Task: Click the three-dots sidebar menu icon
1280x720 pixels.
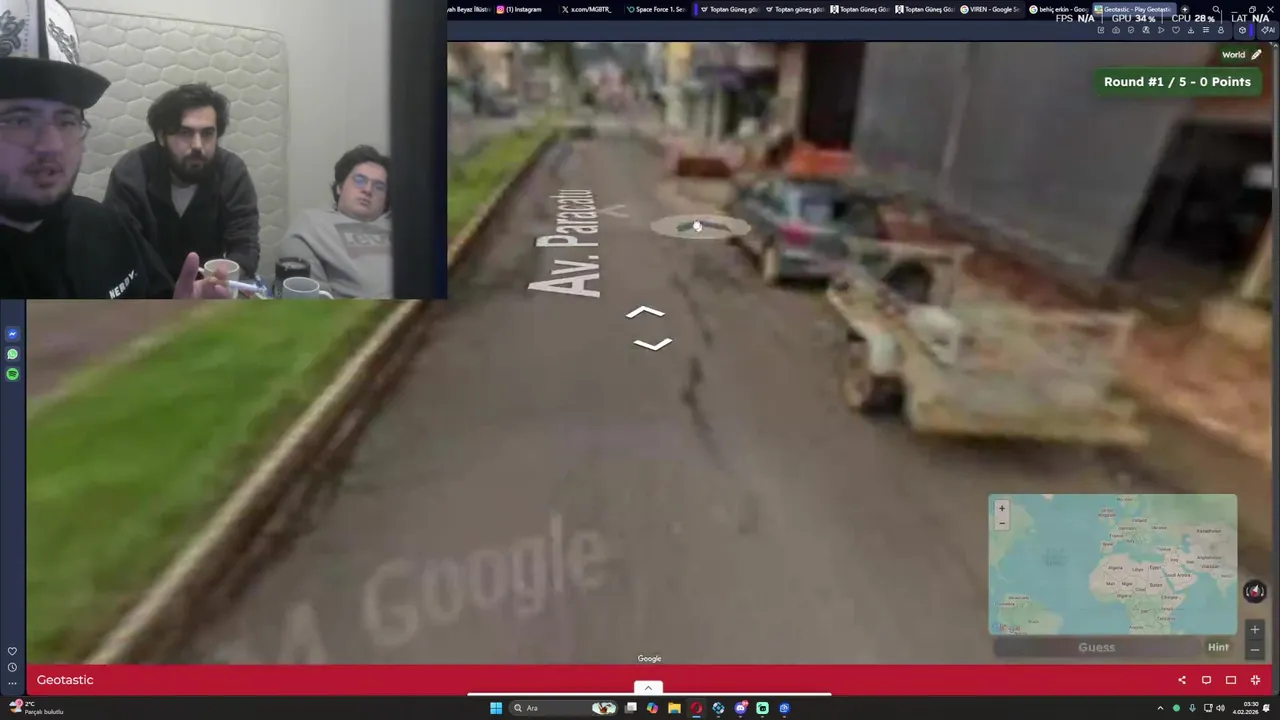Action: 12,684
